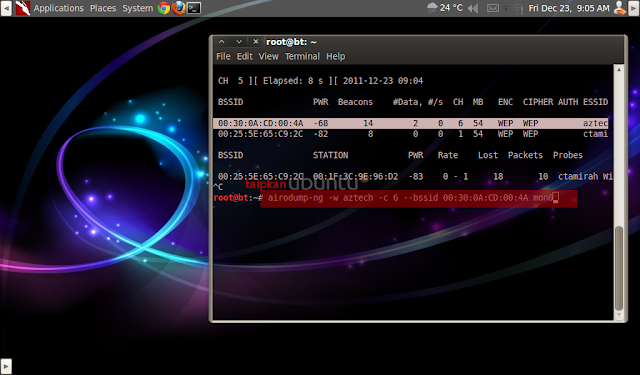Screen dimensions: 640x375
Task: Open terminal View menu
Action: pos(268,56)
